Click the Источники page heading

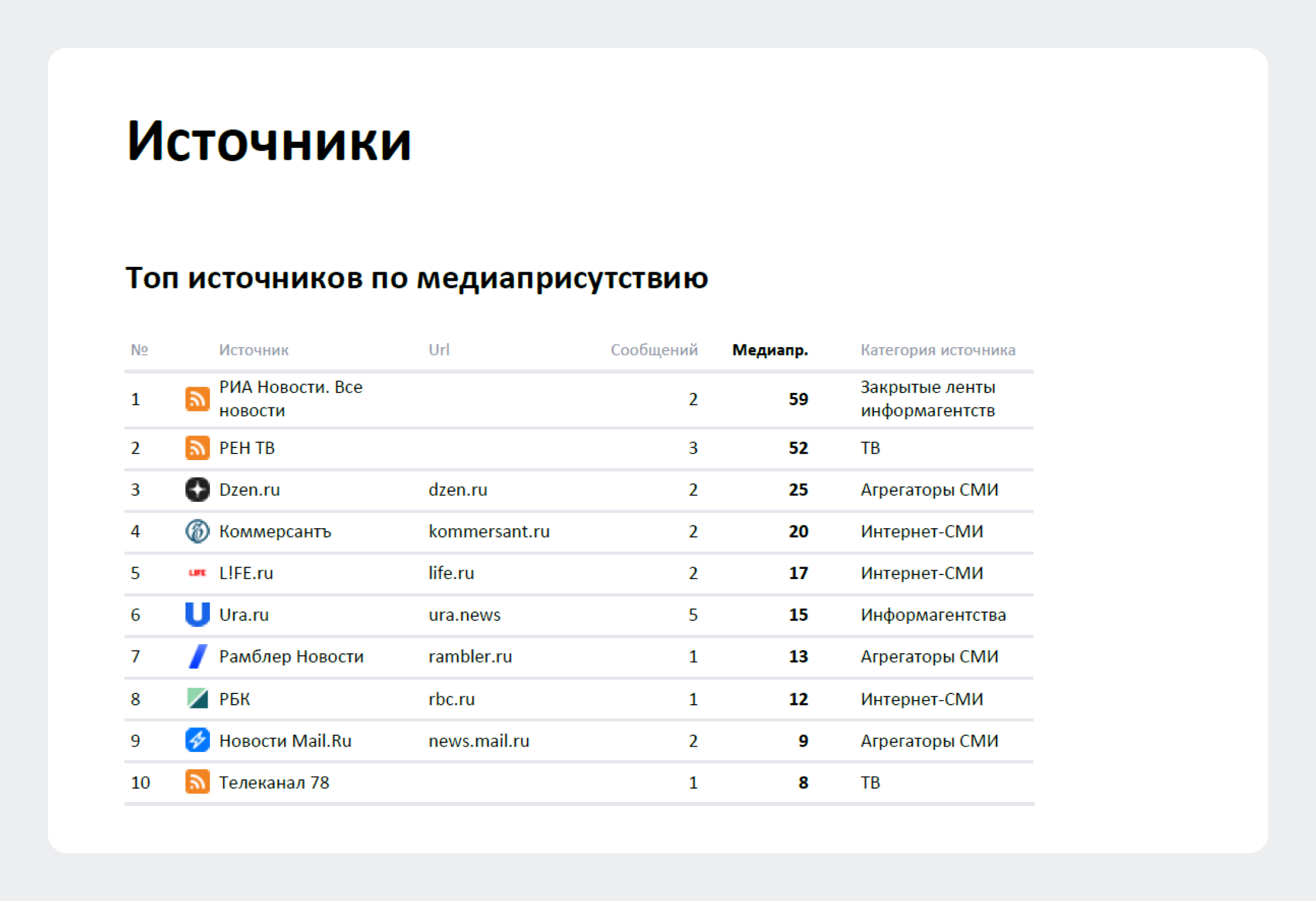[x=269, y=141]
